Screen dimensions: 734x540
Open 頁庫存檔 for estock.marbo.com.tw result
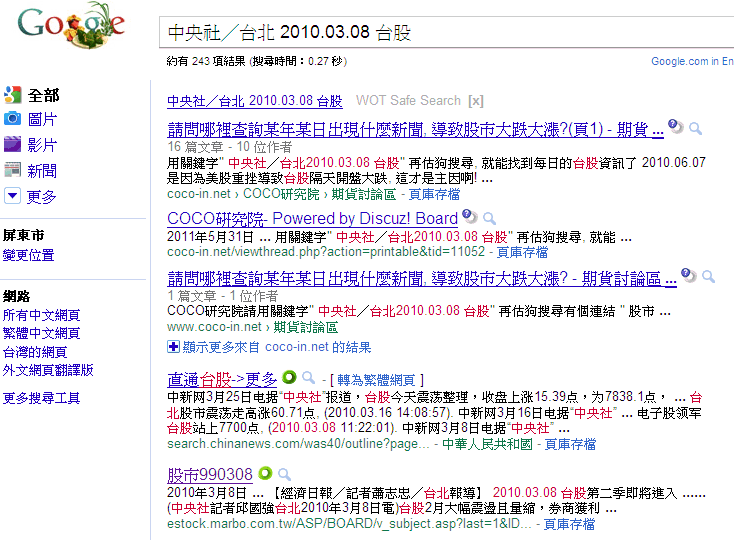[569, 524]
